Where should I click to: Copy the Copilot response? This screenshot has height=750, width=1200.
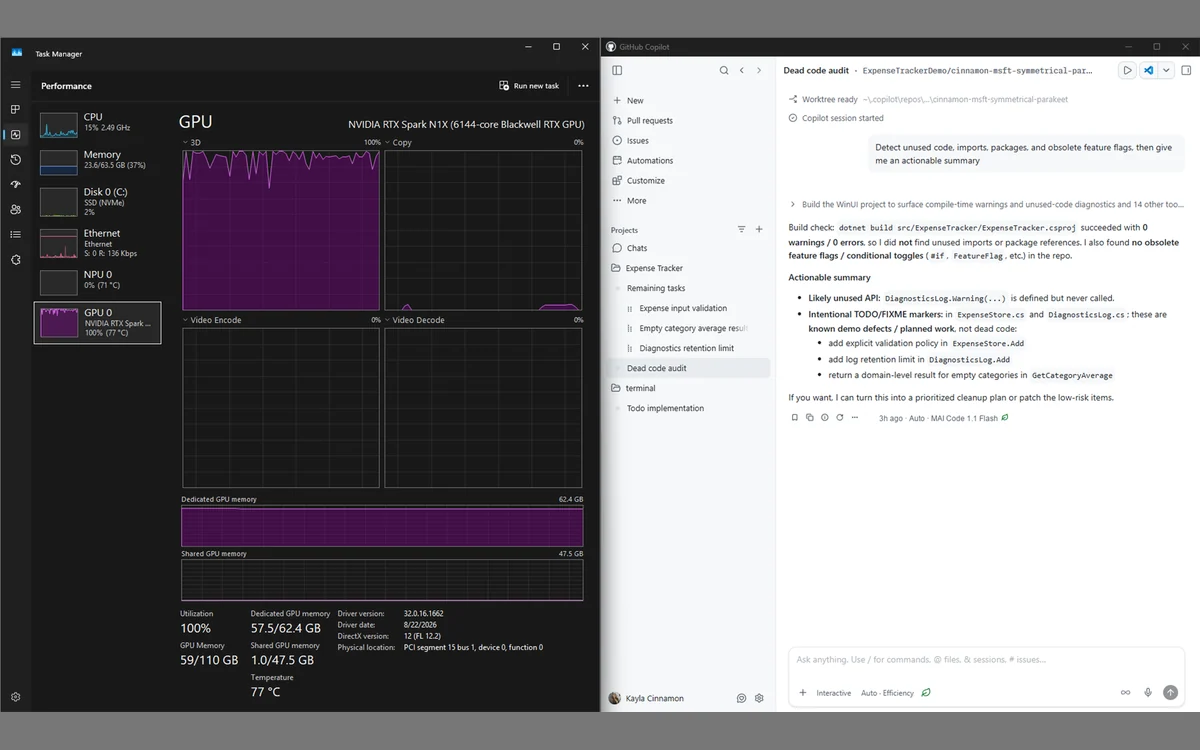810,418
